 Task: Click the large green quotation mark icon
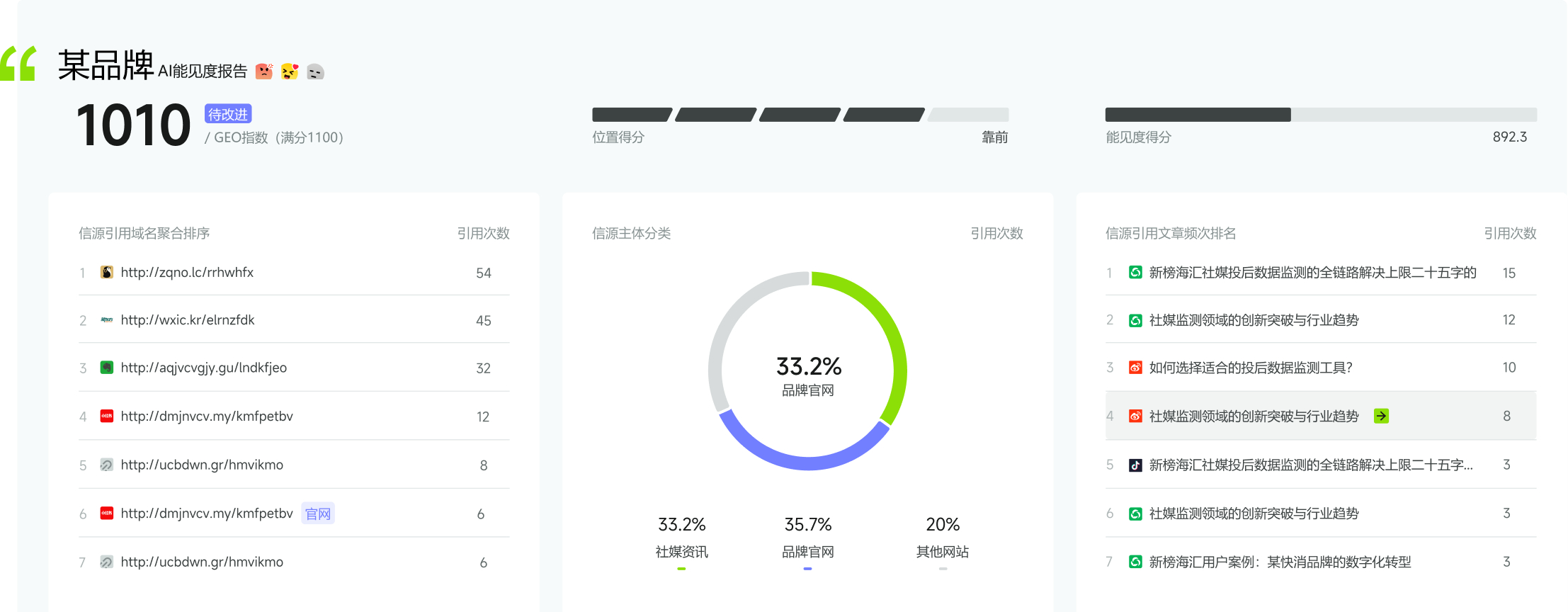pos(19,64)
